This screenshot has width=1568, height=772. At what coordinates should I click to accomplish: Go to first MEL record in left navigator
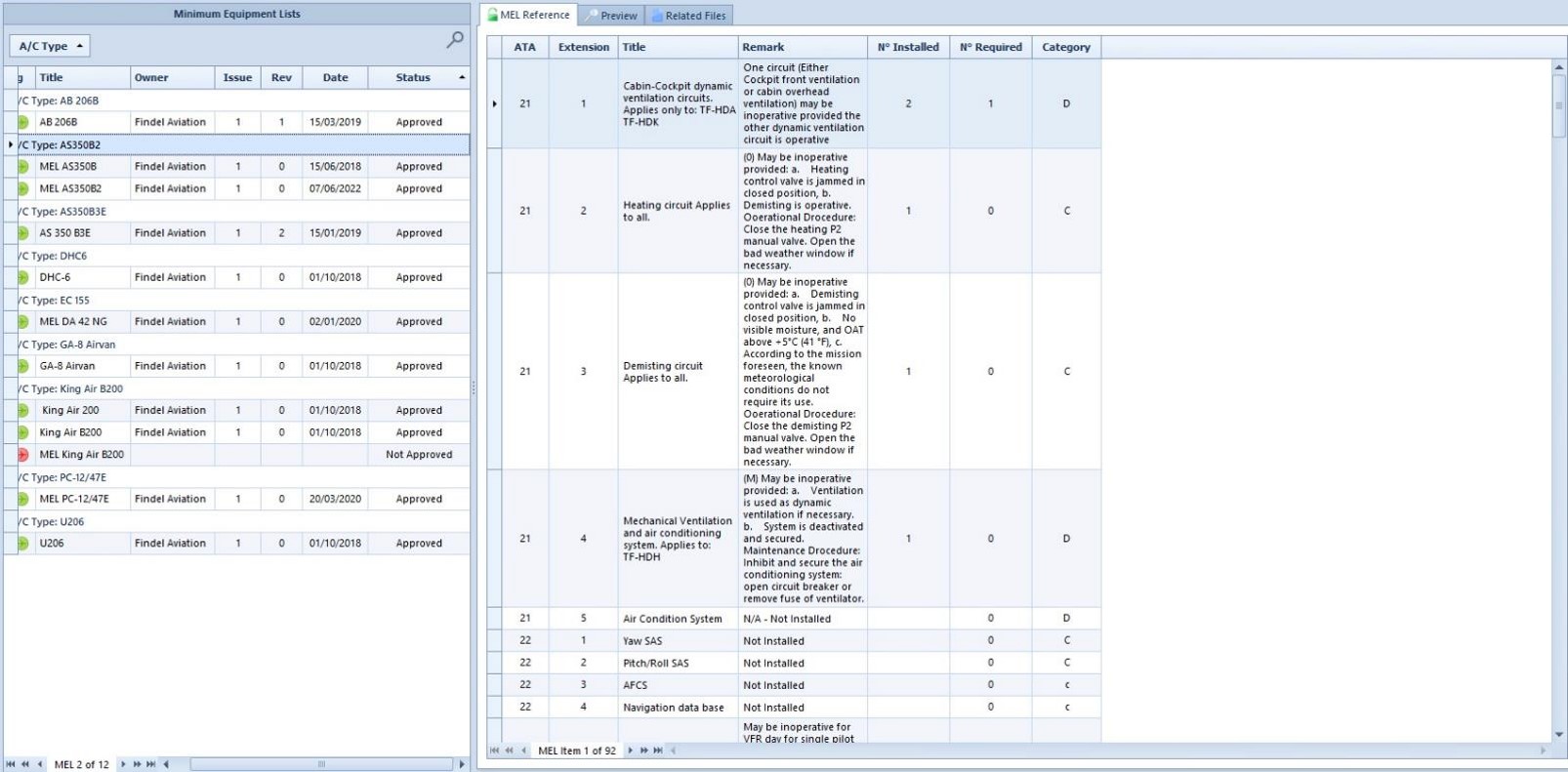pos(11,764)
